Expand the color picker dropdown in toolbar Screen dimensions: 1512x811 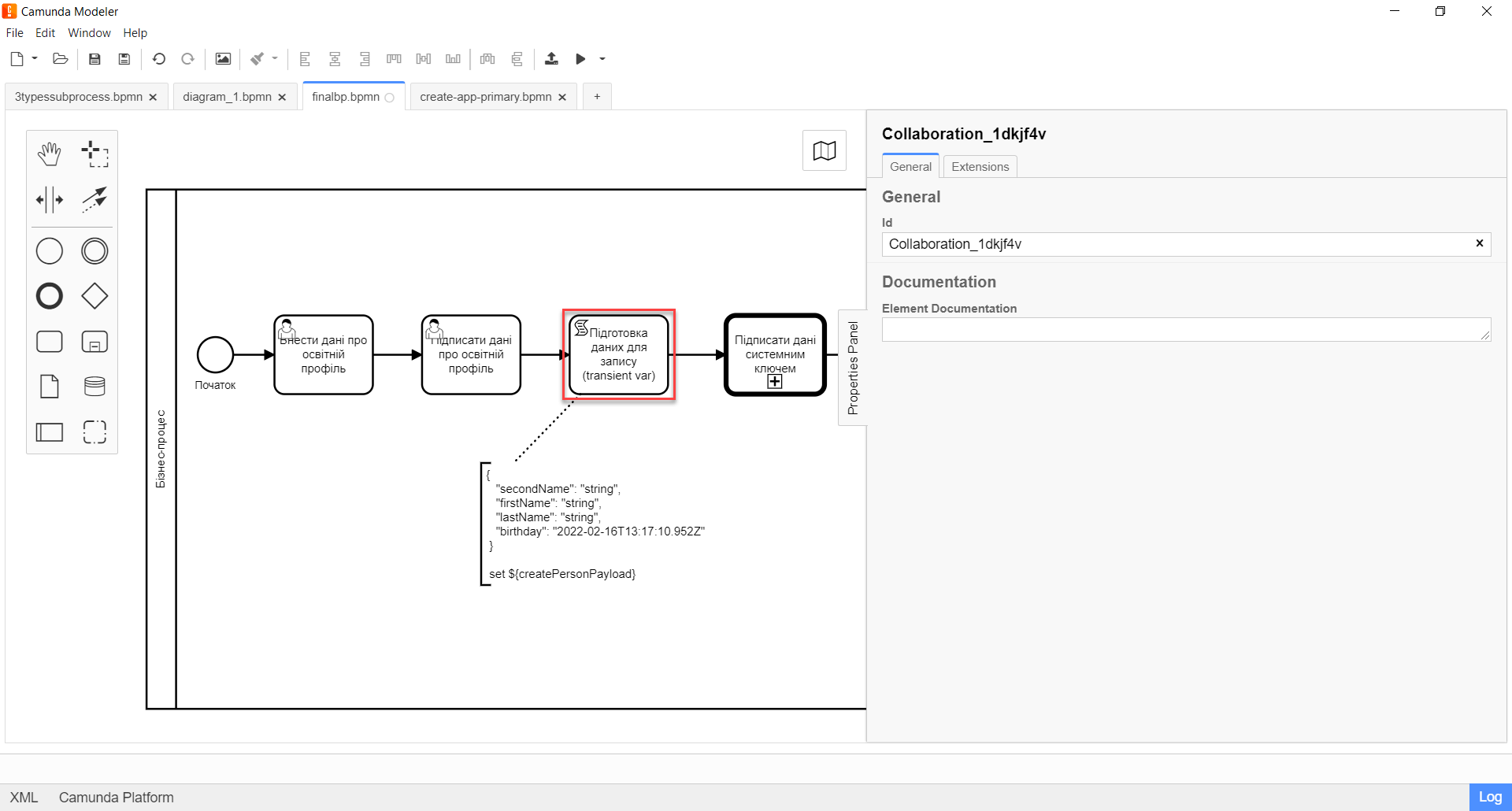pos(275,58)
